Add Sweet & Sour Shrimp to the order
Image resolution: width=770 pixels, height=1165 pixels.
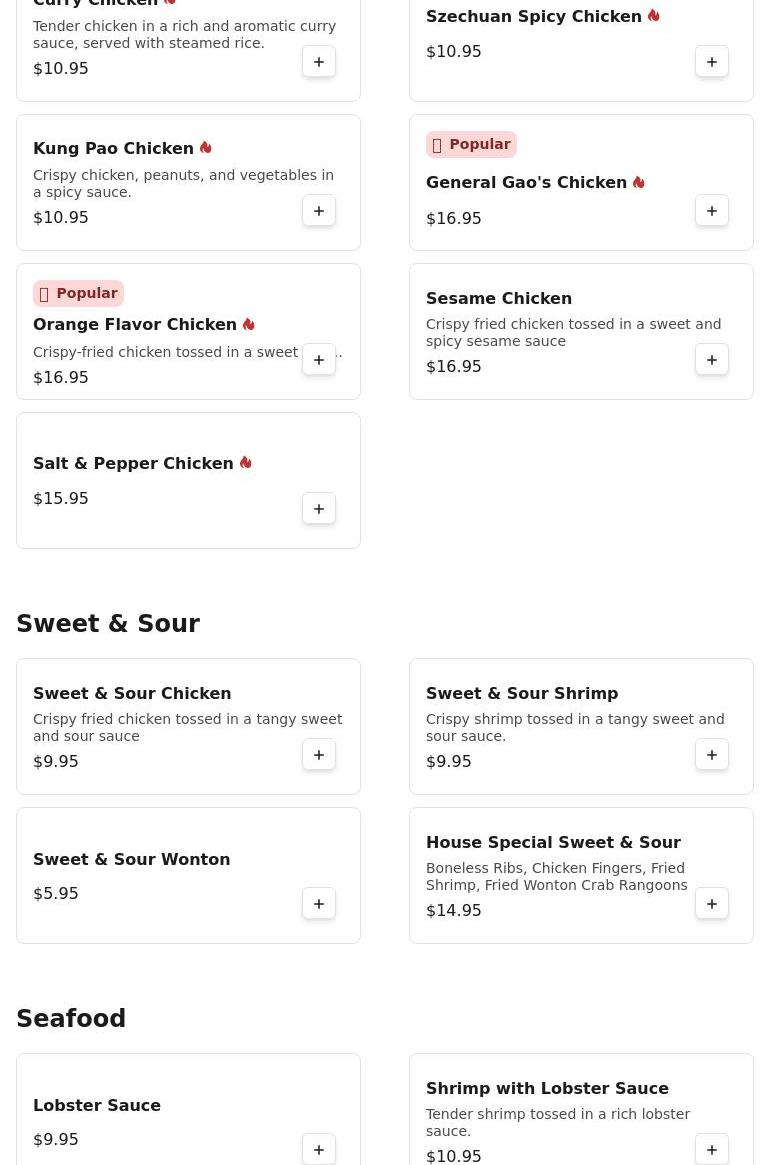(712, 755)
